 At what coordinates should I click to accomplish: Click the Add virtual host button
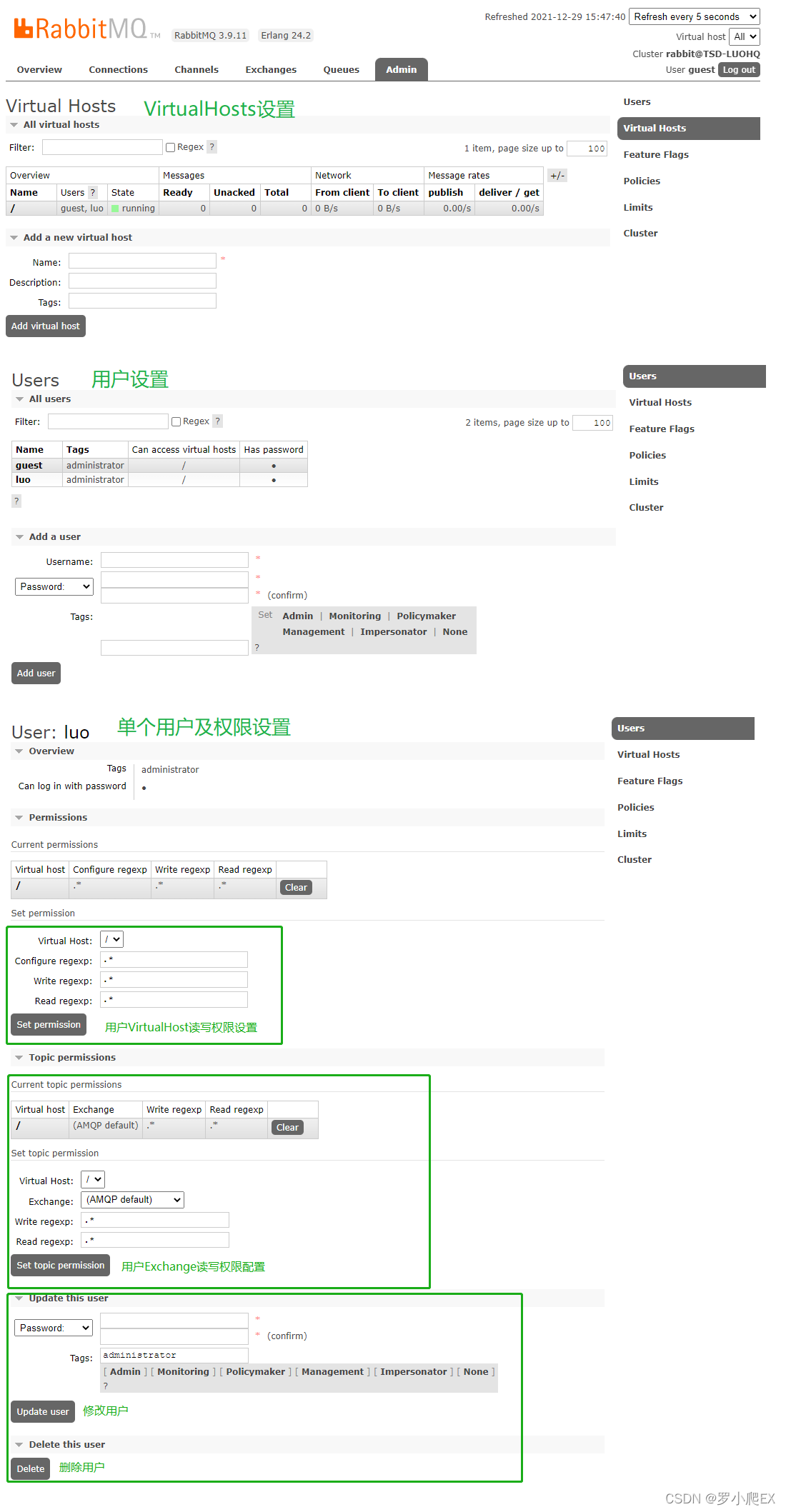click(46, 326)
